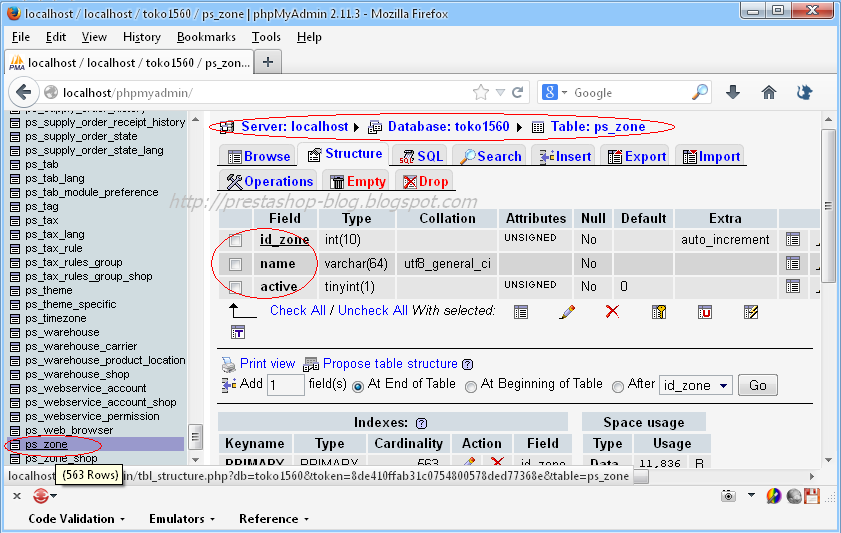Viewport: 841px width, 533px height.
Task: Select ps_zone table in left list
Action: pos(46,444)
